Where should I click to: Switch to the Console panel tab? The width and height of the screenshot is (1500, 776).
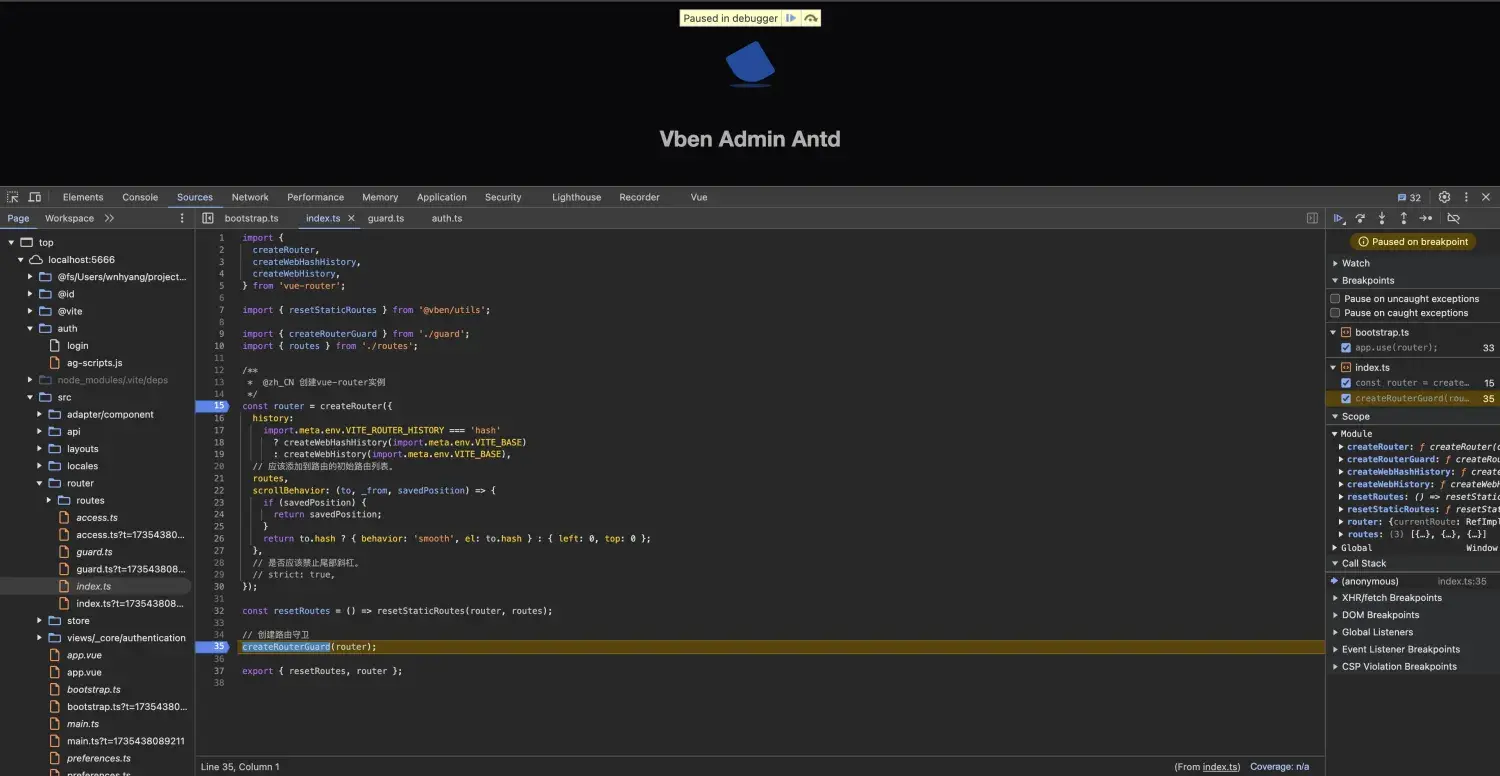tap(140, 197)
